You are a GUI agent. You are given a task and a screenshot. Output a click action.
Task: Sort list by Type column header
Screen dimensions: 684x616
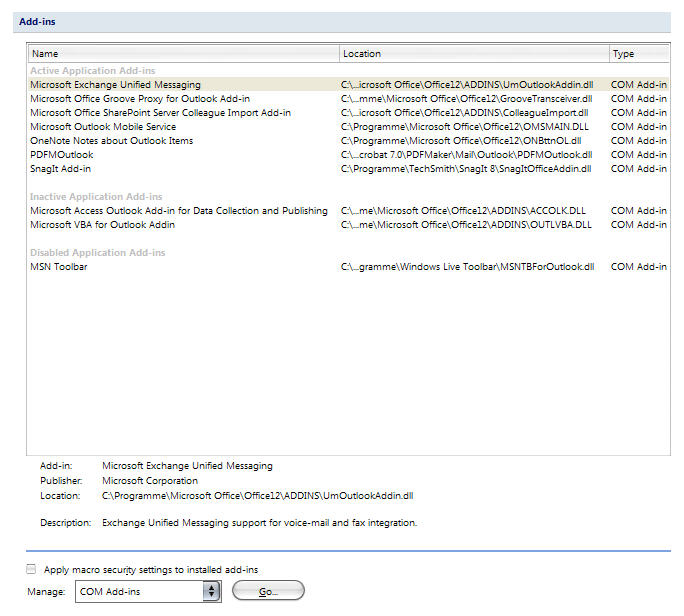pyautogui.click(x=638, y=53)
